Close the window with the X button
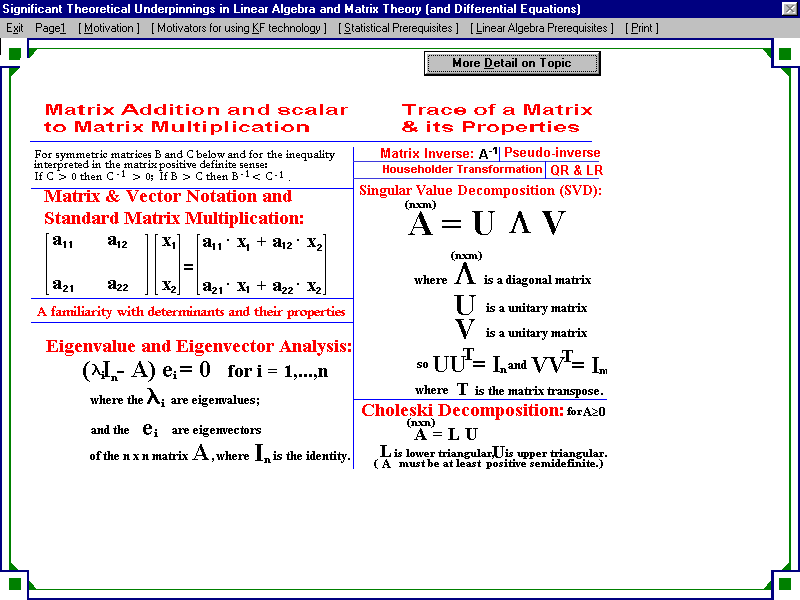This screenshot has width=800, height=600. [789, 9]
